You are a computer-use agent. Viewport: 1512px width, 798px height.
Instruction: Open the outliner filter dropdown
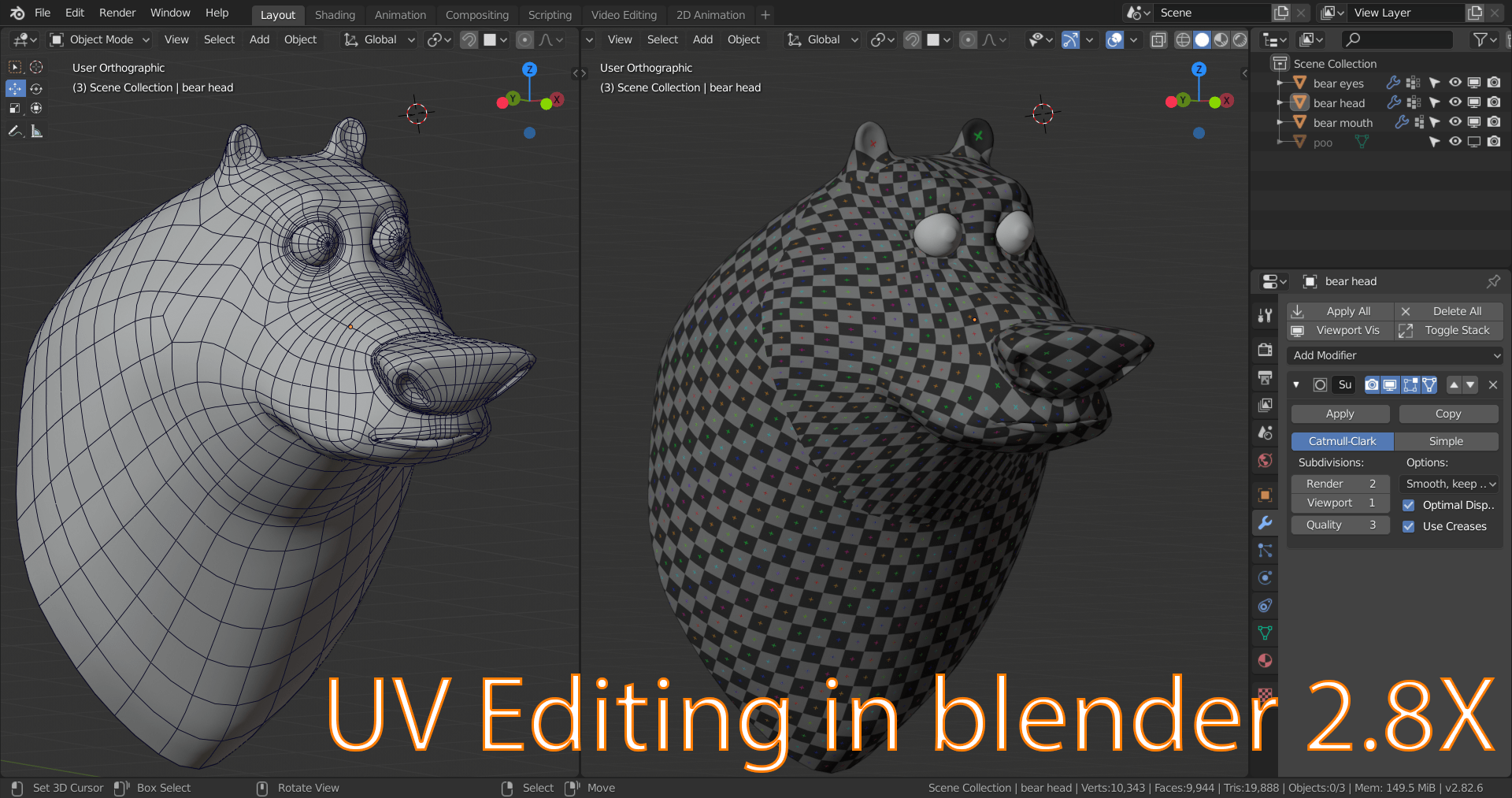(x=1484, y=39)
